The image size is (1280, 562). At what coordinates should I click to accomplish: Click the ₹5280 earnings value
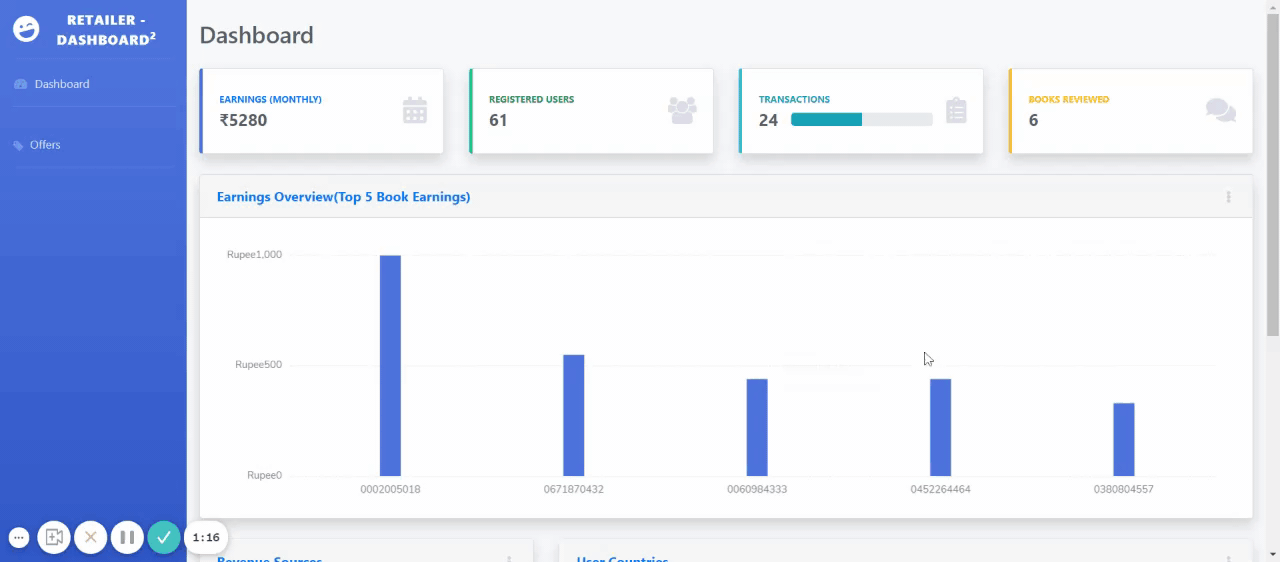click(243, 120)
